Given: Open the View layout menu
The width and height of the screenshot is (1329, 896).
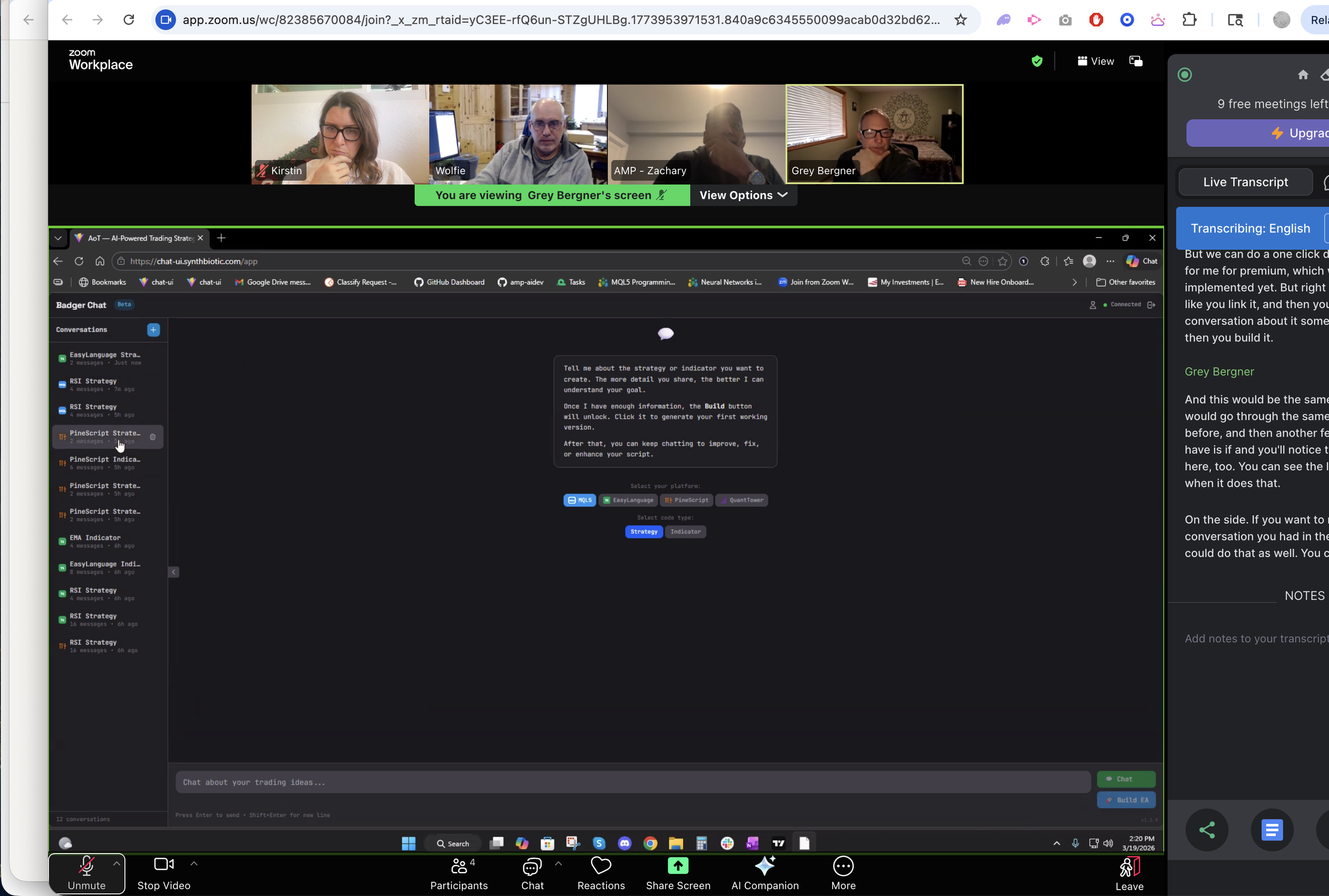Looking at the screenshot, I should coord(1095,61).
